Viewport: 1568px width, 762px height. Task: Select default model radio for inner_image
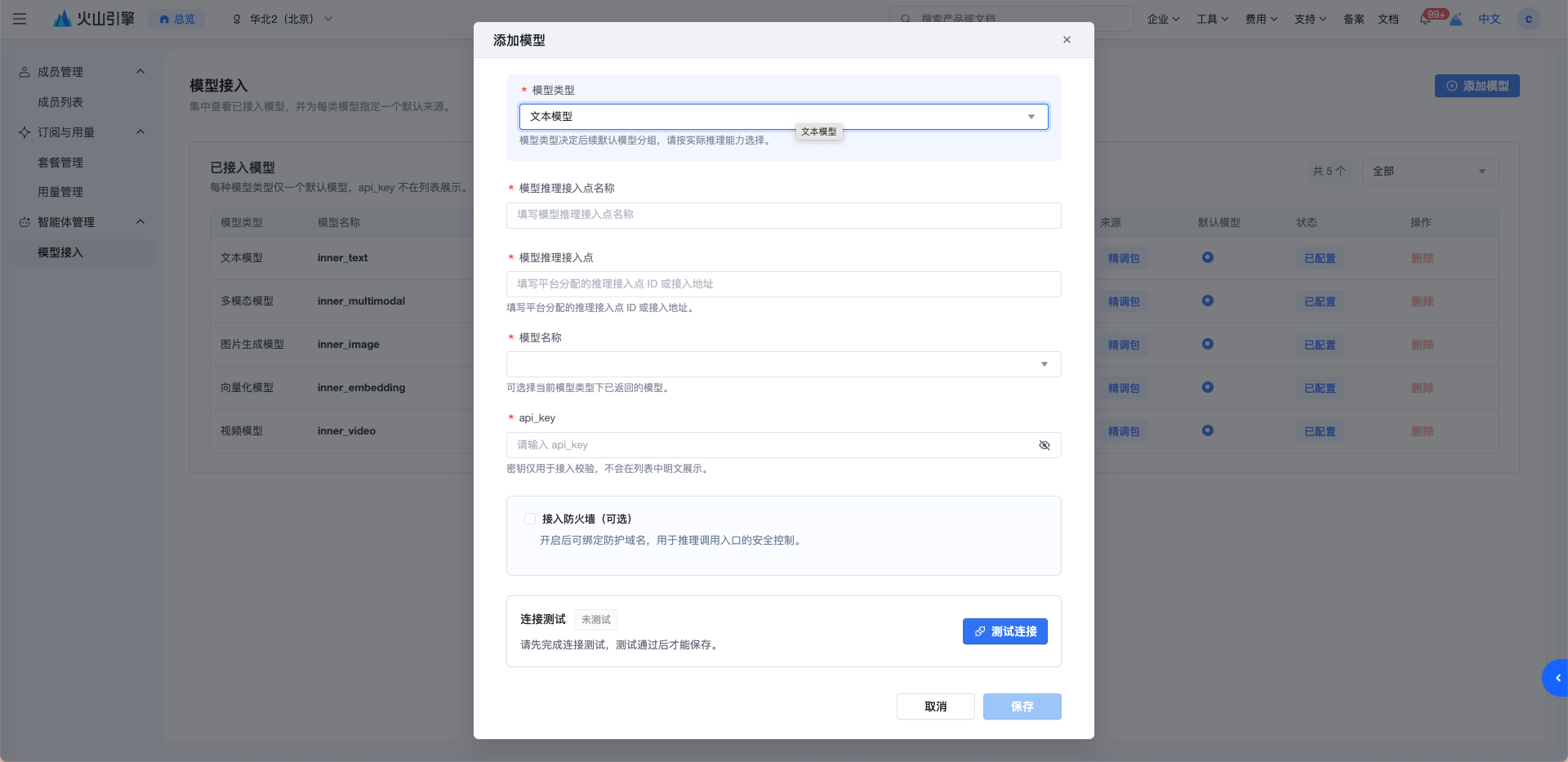coord(1207,344)
